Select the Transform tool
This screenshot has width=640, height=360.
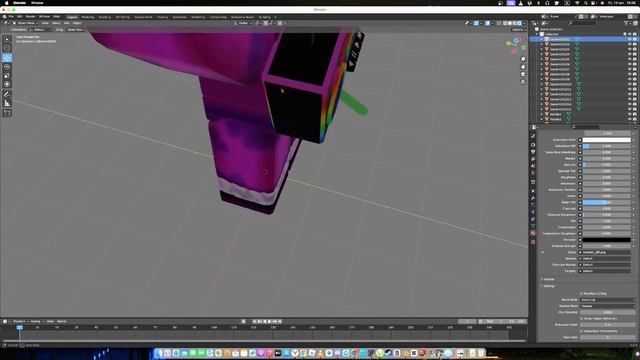[7, 84]
